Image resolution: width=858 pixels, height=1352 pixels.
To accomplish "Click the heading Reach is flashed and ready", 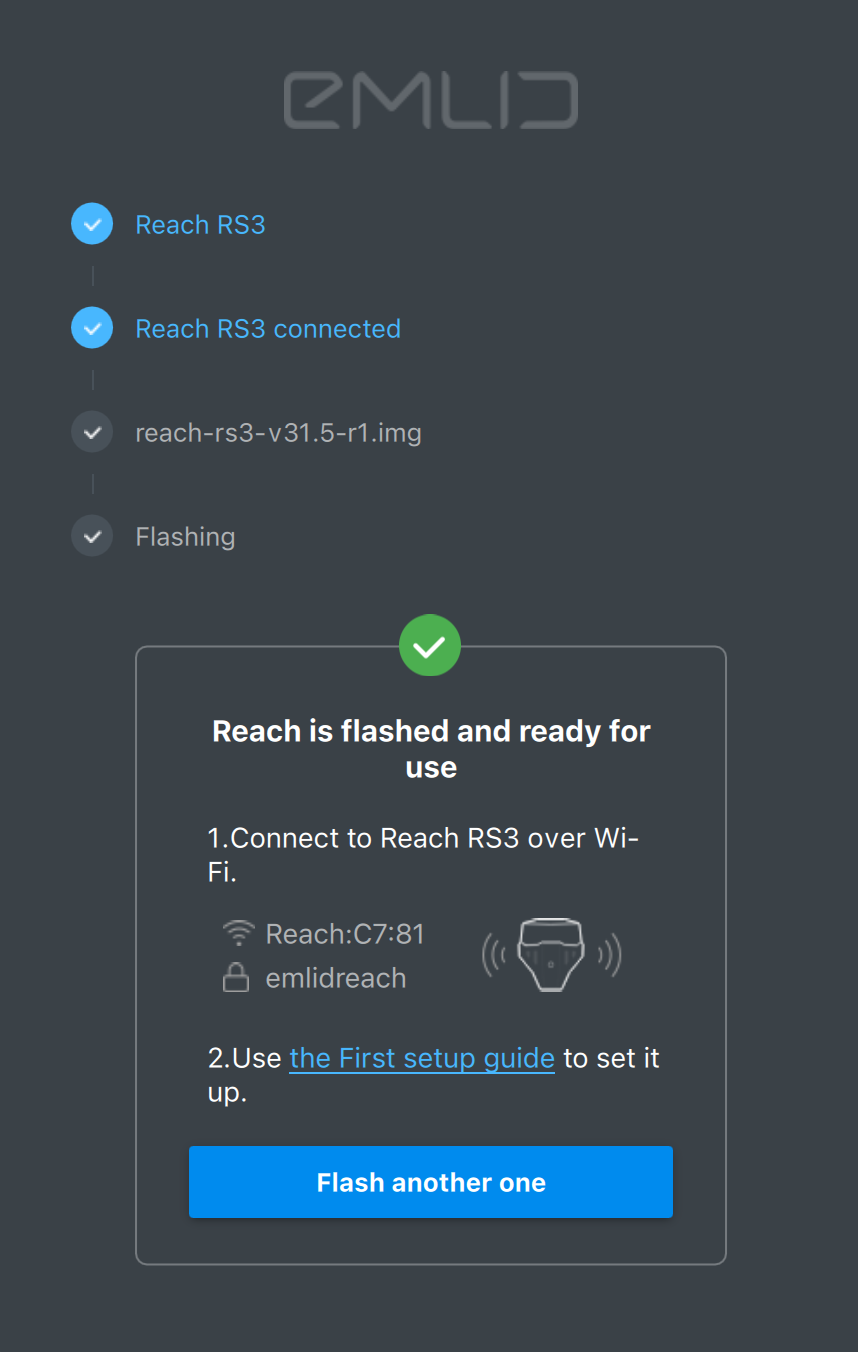I will [x=430, y=748].
